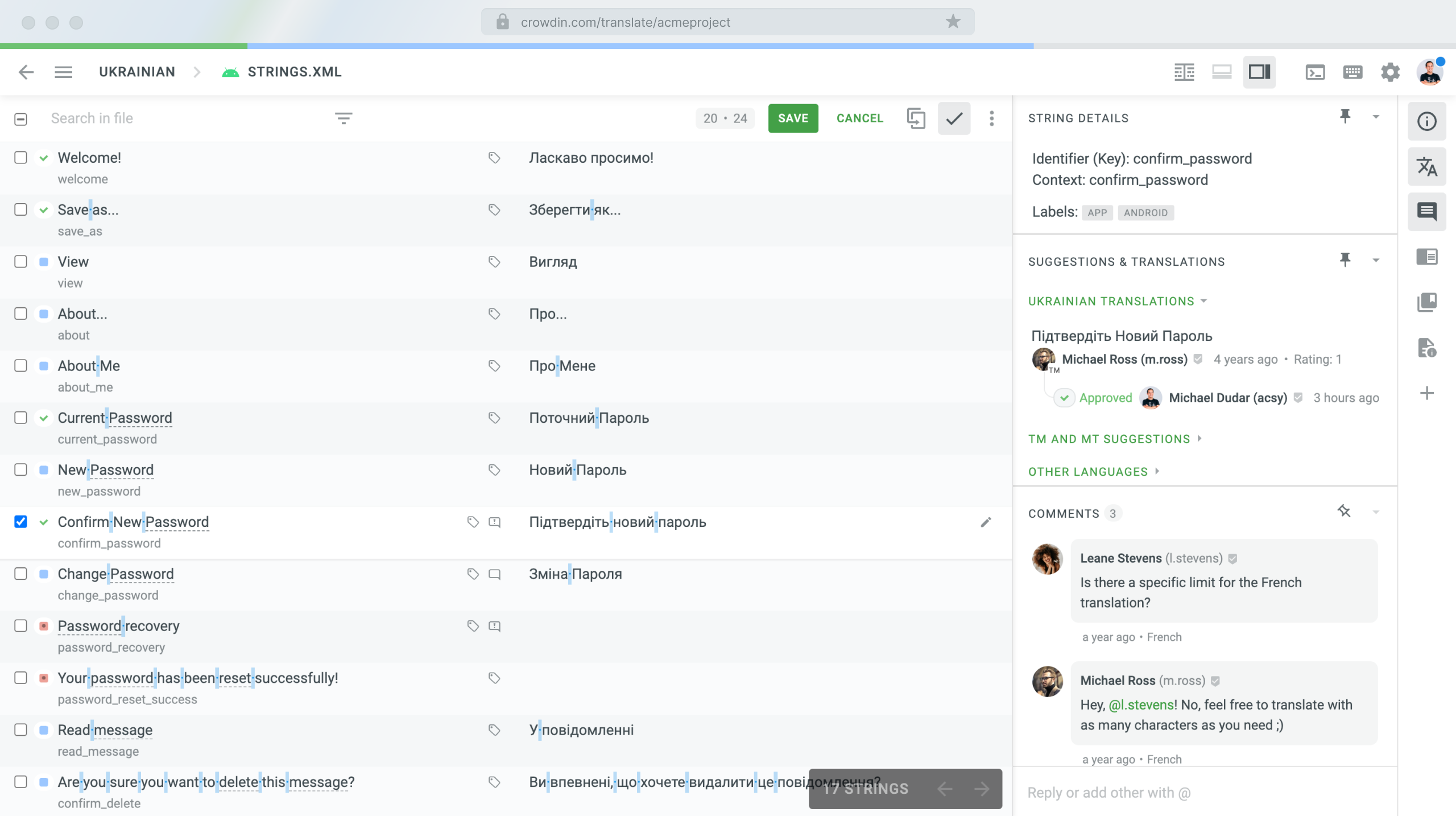Viewport: 1456px width, 816px height.
Task: Click CANCEL button for current translation
Action: pos(859,118)
